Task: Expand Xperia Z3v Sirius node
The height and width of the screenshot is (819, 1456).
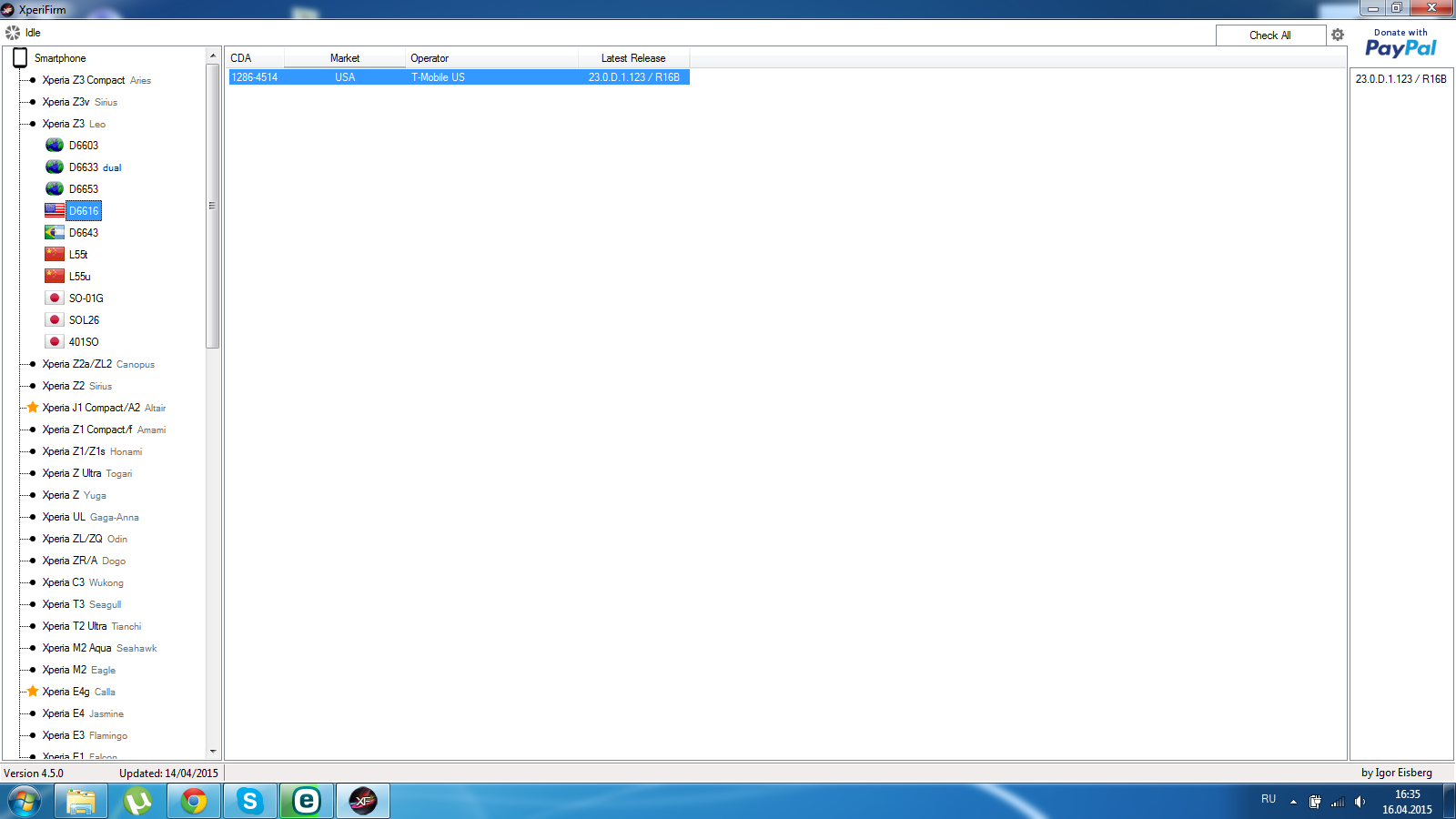Action: (x=33, y=102)
